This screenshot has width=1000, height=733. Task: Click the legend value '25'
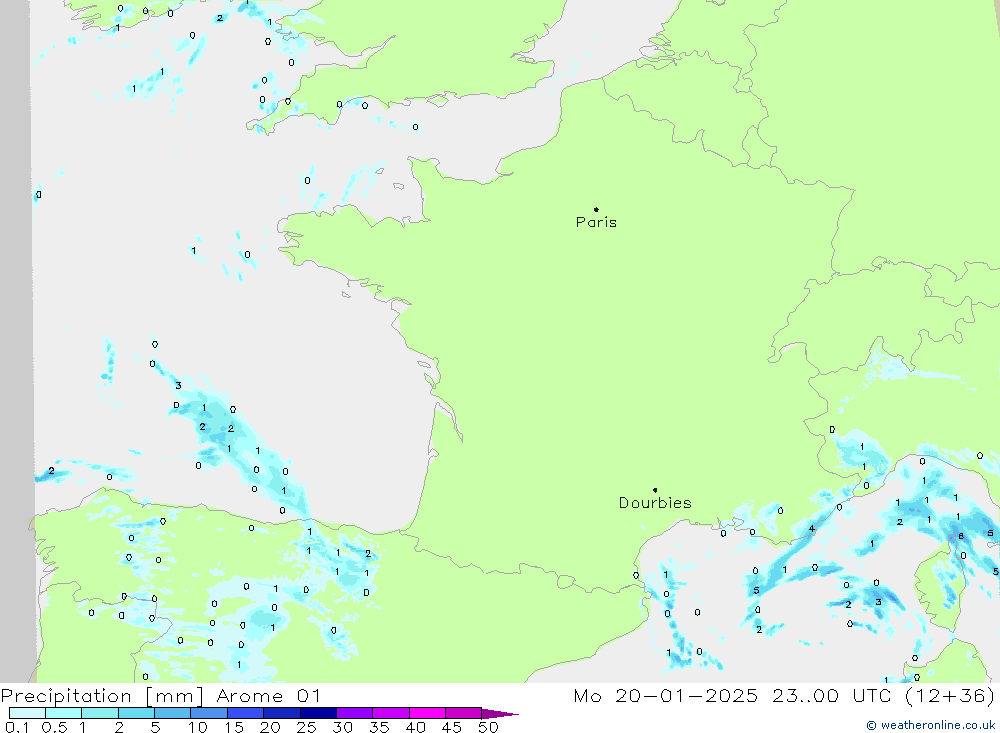tap(307, 727)
